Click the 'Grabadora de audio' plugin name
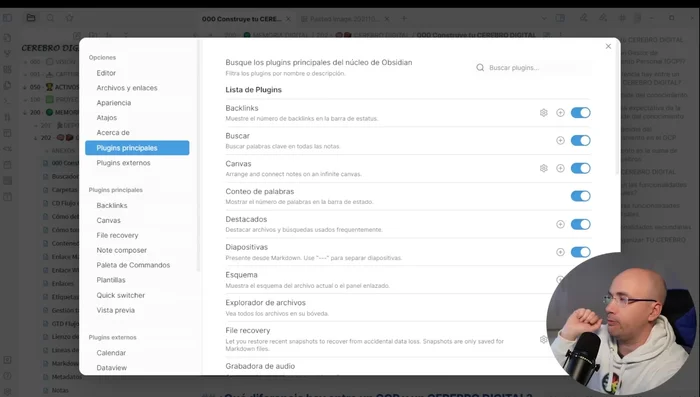This screenshot has width=700, height=397. (260, 366)
